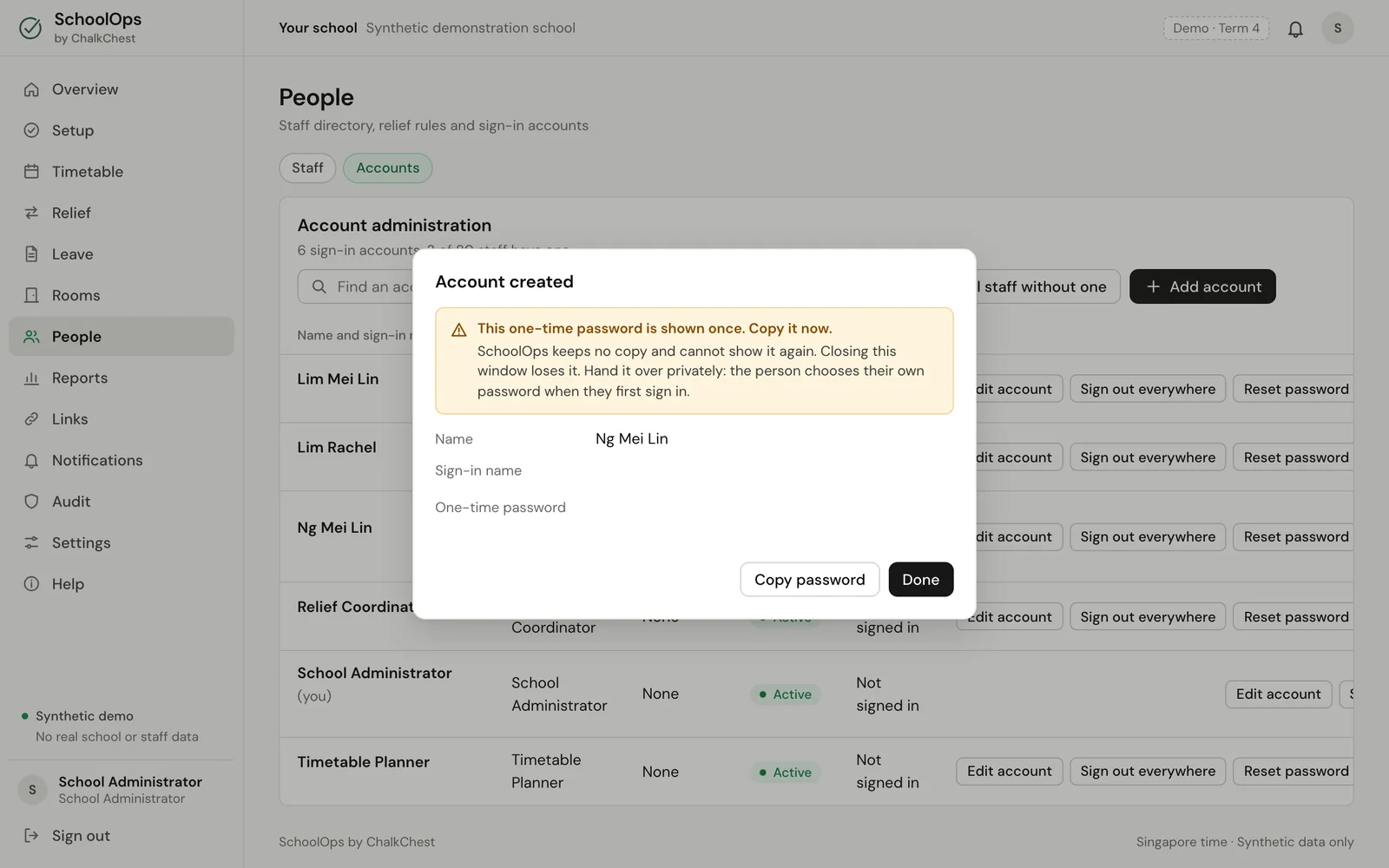Switch to the Staff tab
Image resolution: width=1389 pixels, height=868 pixels.
click(307, 168)
